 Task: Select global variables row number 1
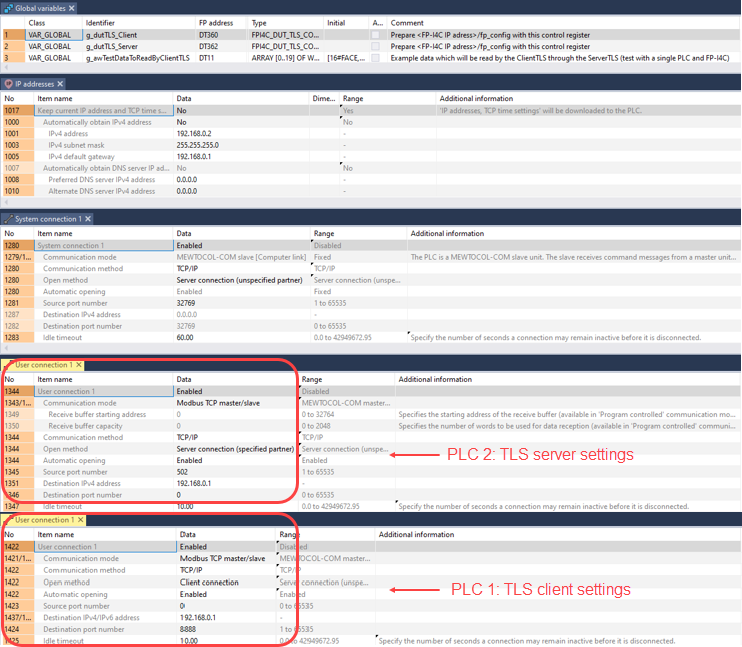pos(13,35)
